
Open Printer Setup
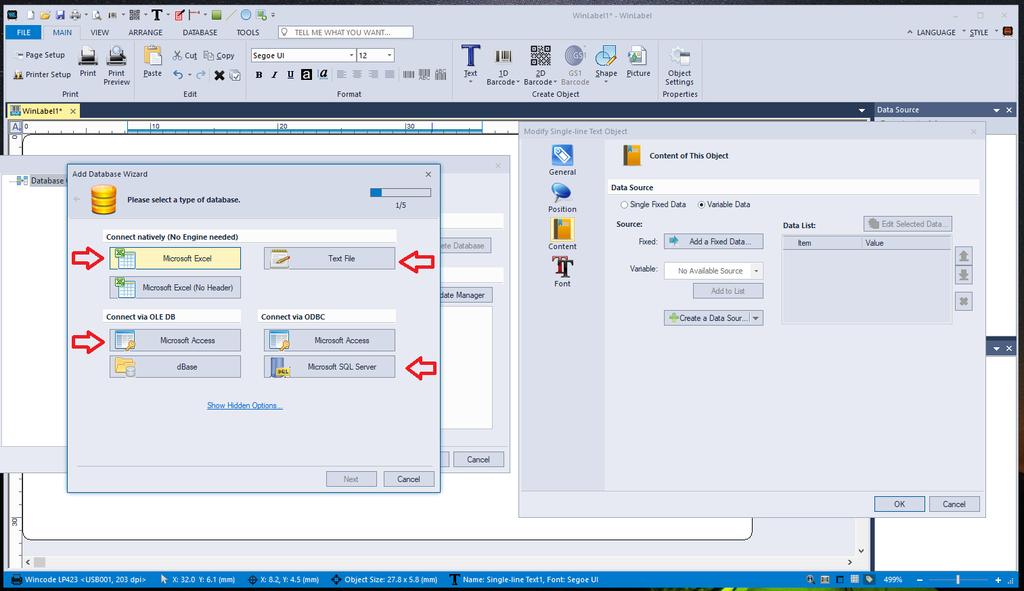coord(42,75)
